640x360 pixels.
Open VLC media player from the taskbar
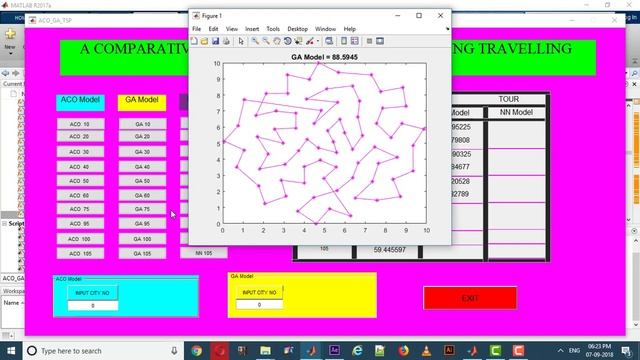point(426,351)
